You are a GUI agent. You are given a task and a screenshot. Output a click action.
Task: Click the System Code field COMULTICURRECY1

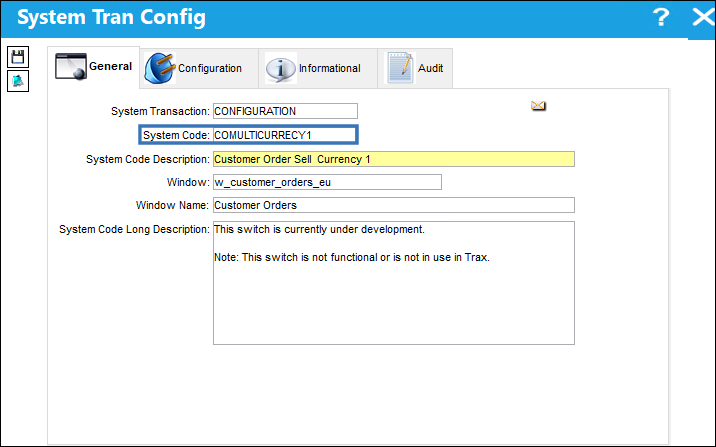pyautogui.click(x=284, y=135)
